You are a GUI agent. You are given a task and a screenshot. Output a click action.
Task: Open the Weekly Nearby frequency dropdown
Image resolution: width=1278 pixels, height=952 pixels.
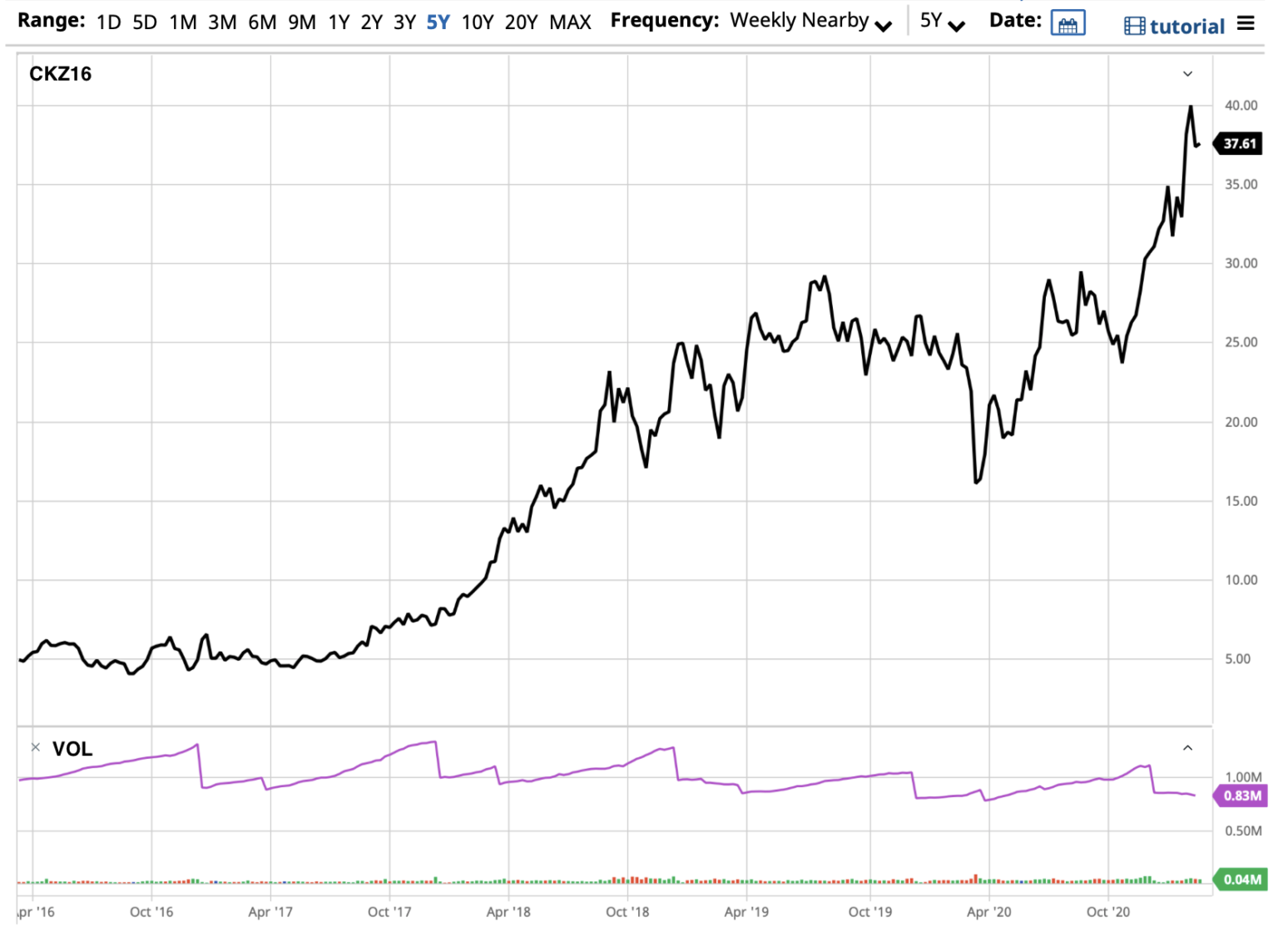click(811, 22)
